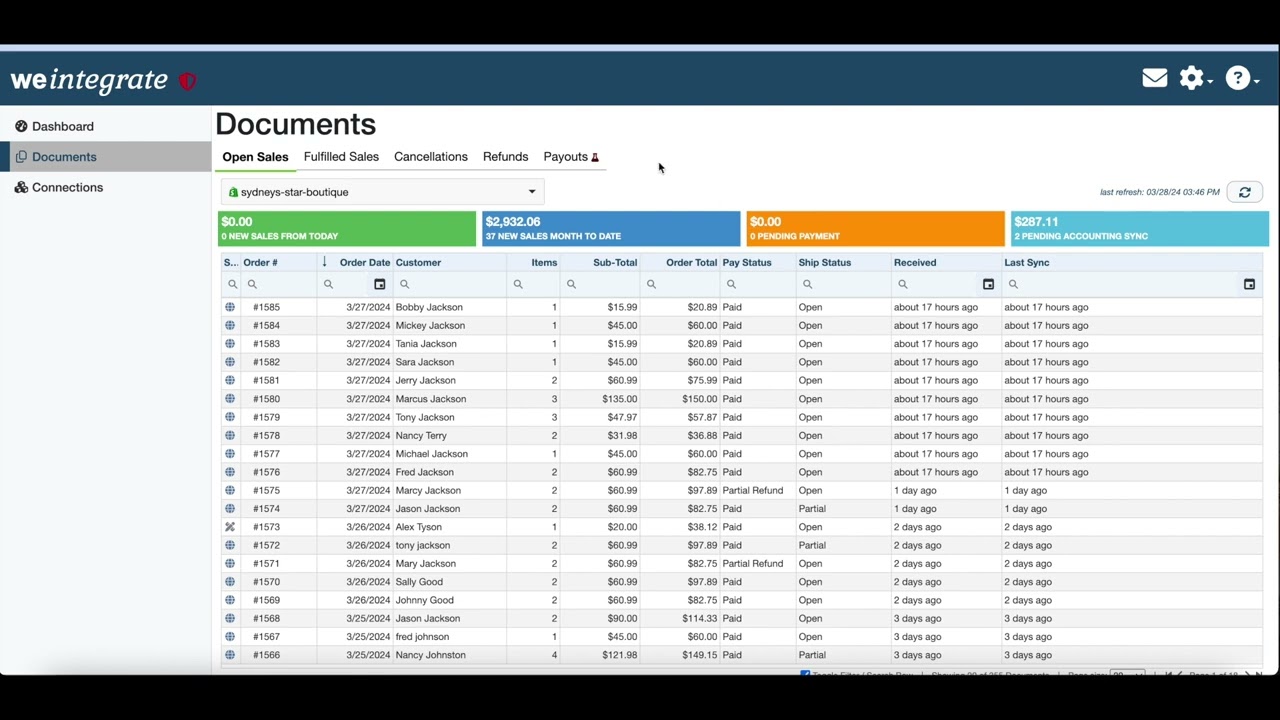
Task: Select the Documents sidebar icon
Action: click(x=22, y=156)
